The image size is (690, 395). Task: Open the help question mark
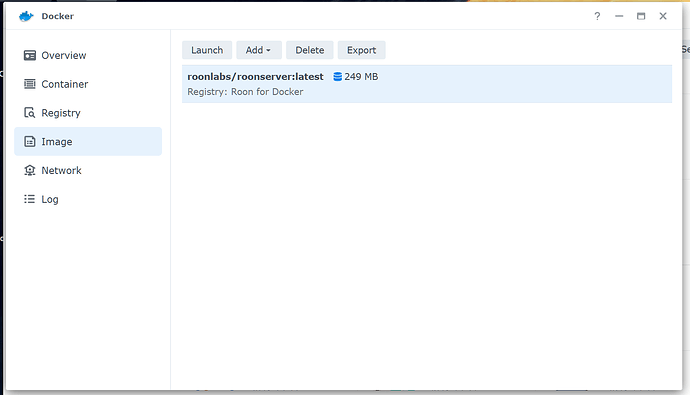tap(597, 16)
